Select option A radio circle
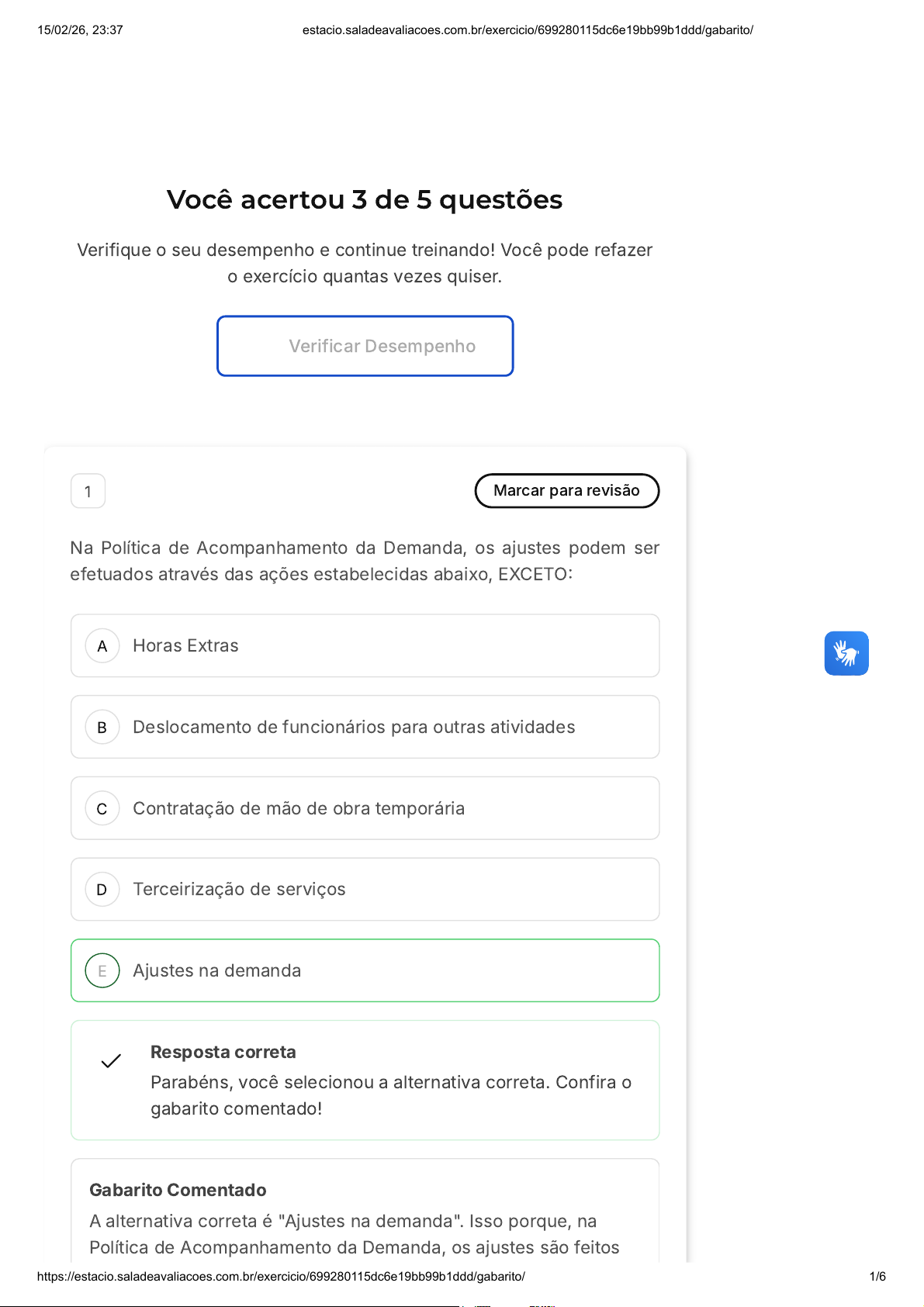This screenshot has height=1307, width=924. [x=102, y=646]
